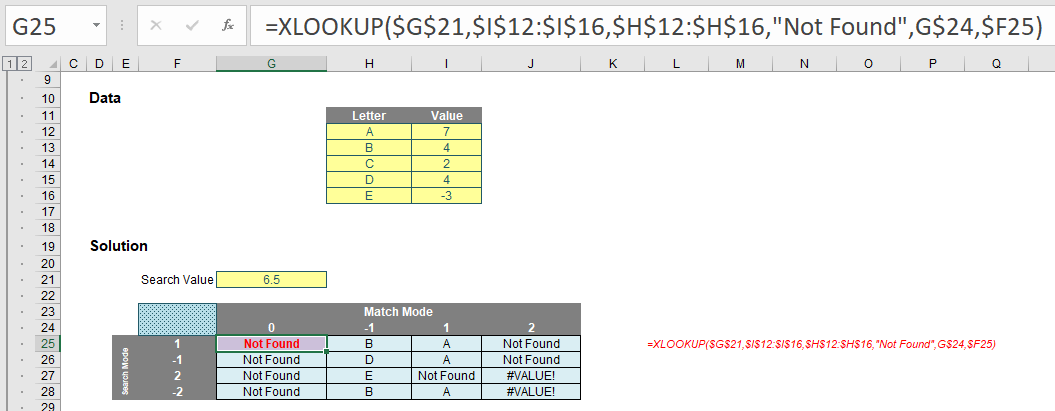Click the red formula text beside the table
Screen dimensions: 1055x411
[x=821, y=344]
